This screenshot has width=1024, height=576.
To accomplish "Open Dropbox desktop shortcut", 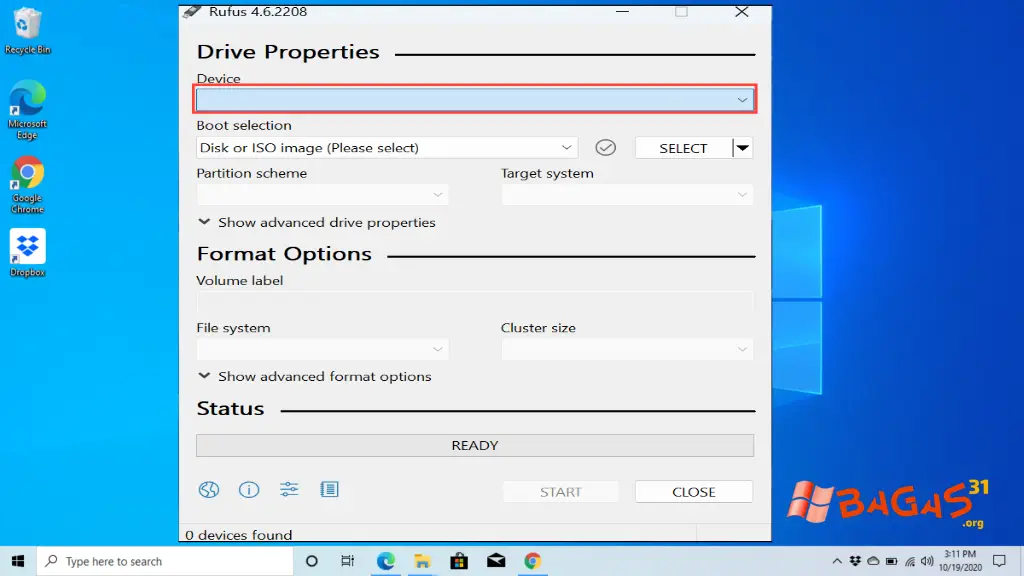I will click(27, 253).
